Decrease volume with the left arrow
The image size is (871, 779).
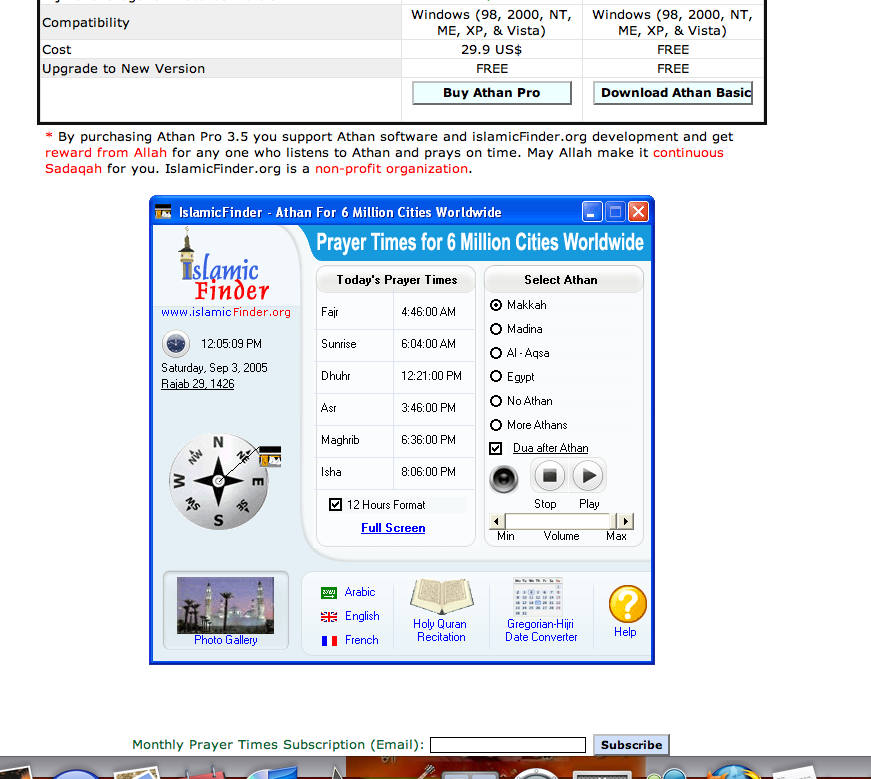tap(497, 521)
